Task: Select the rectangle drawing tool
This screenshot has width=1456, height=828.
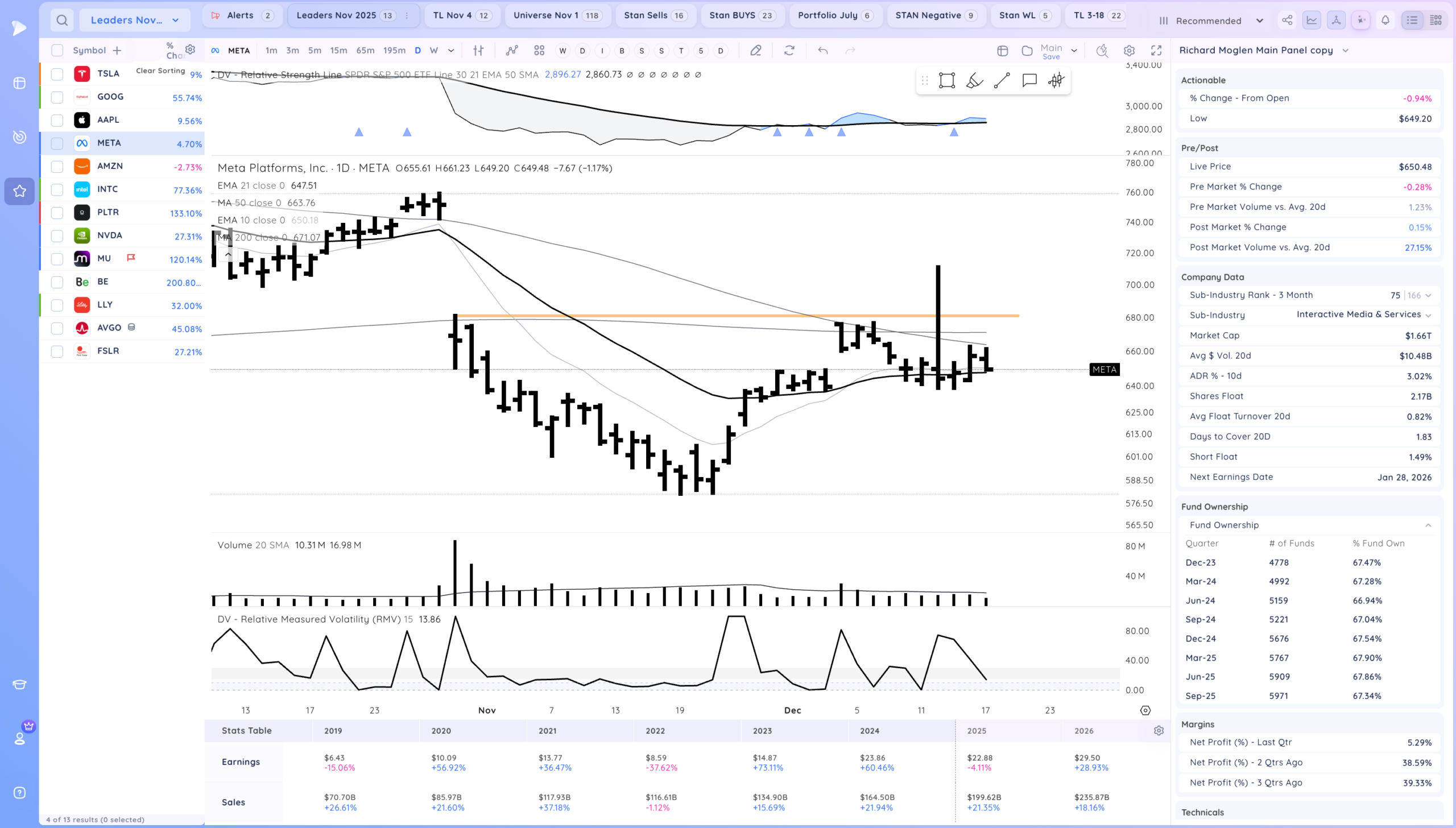Action: pos(946,81)
